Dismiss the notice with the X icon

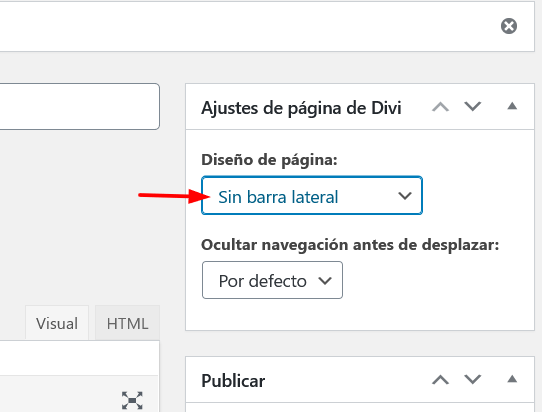point(509,26)
